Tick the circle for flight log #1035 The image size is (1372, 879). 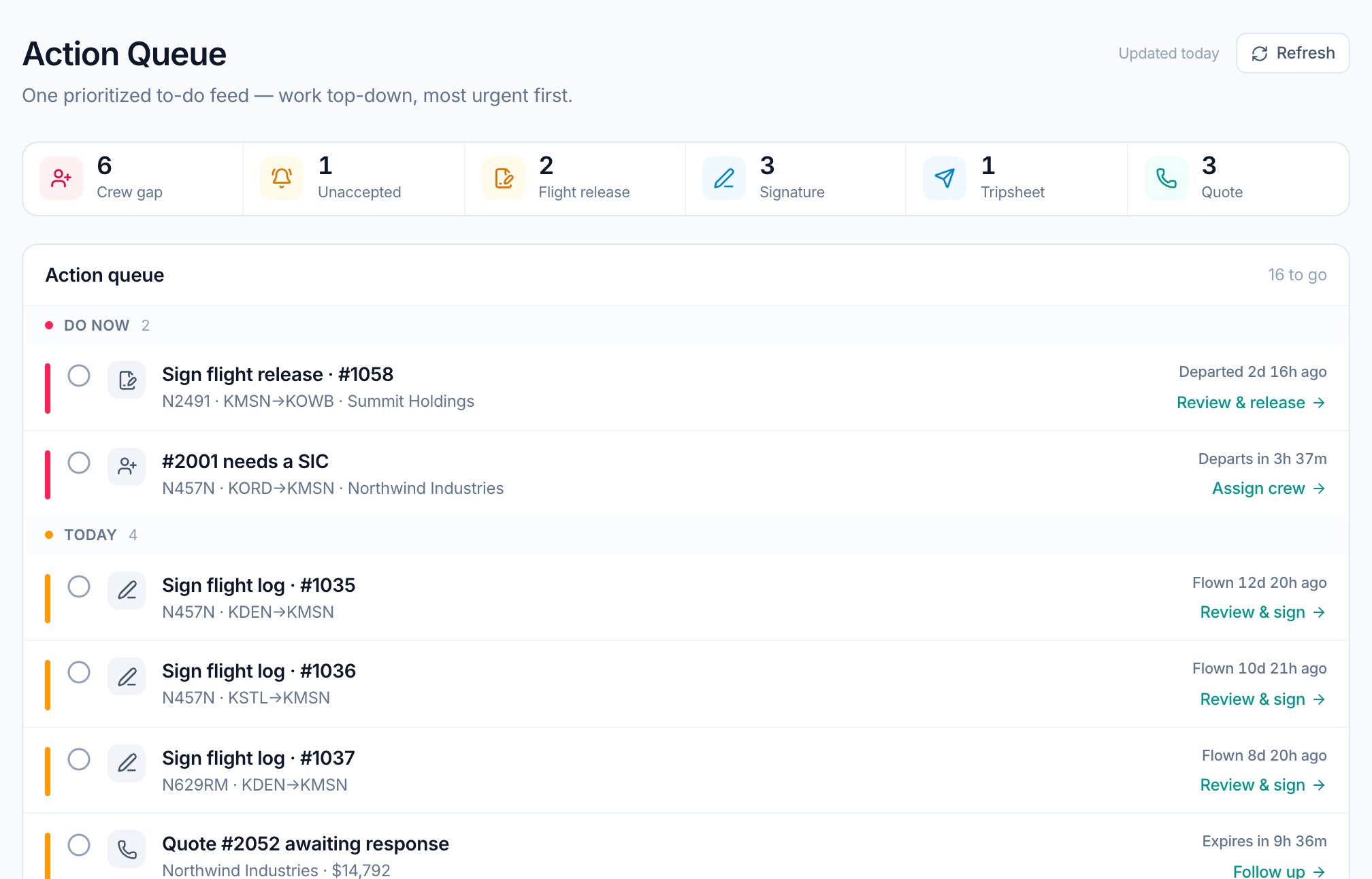point(79,586)
